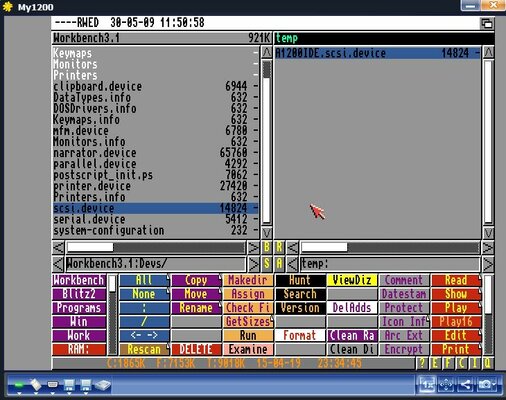The height and width of the screenshot is (400, 506).
Task: Click the temp: path field
Action: pos(390,264)
